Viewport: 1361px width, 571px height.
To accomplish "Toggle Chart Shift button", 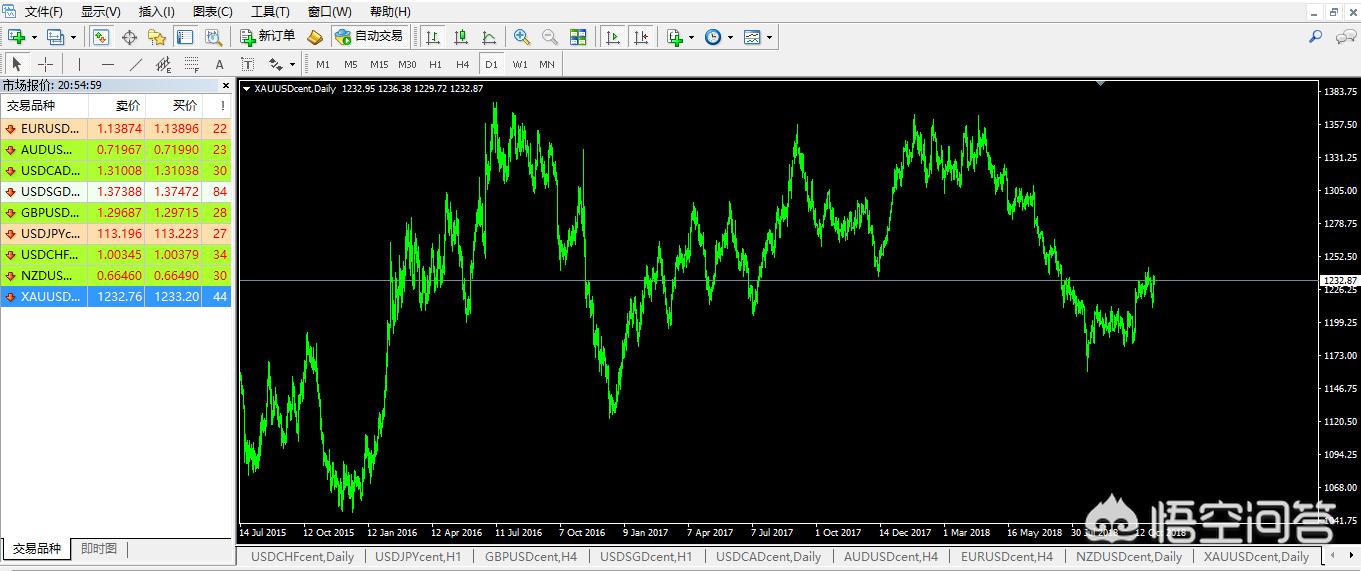I will [641, 37].
